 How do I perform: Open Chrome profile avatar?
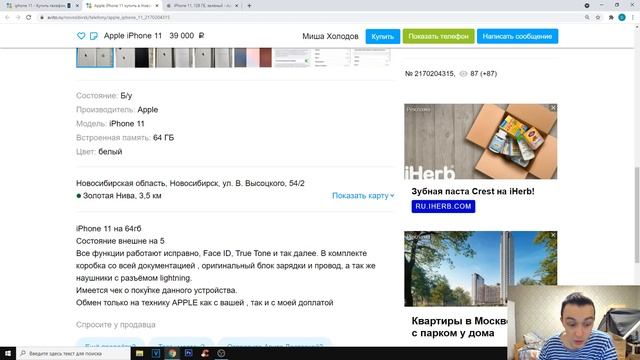[622, 18]
